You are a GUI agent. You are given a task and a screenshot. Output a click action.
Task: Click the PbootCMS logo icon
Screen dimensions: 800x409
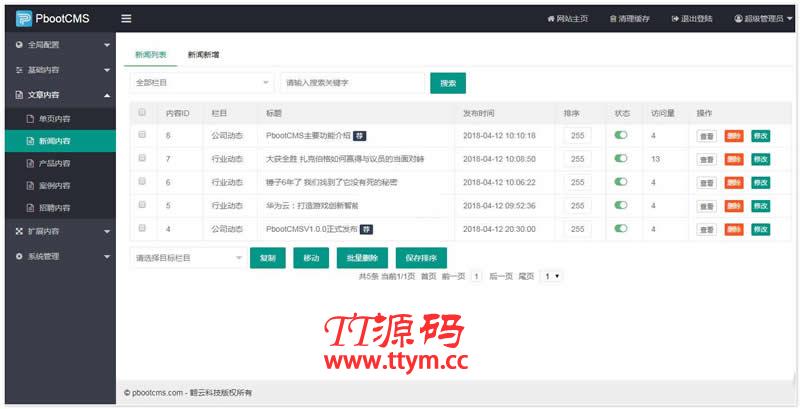[x=23, y=19]
